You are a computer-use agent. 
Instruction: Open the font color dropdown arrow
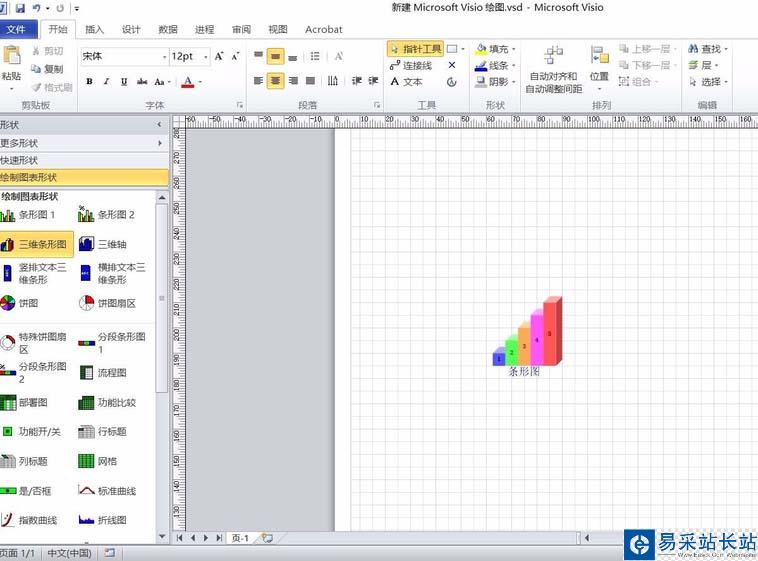(200, 82)
